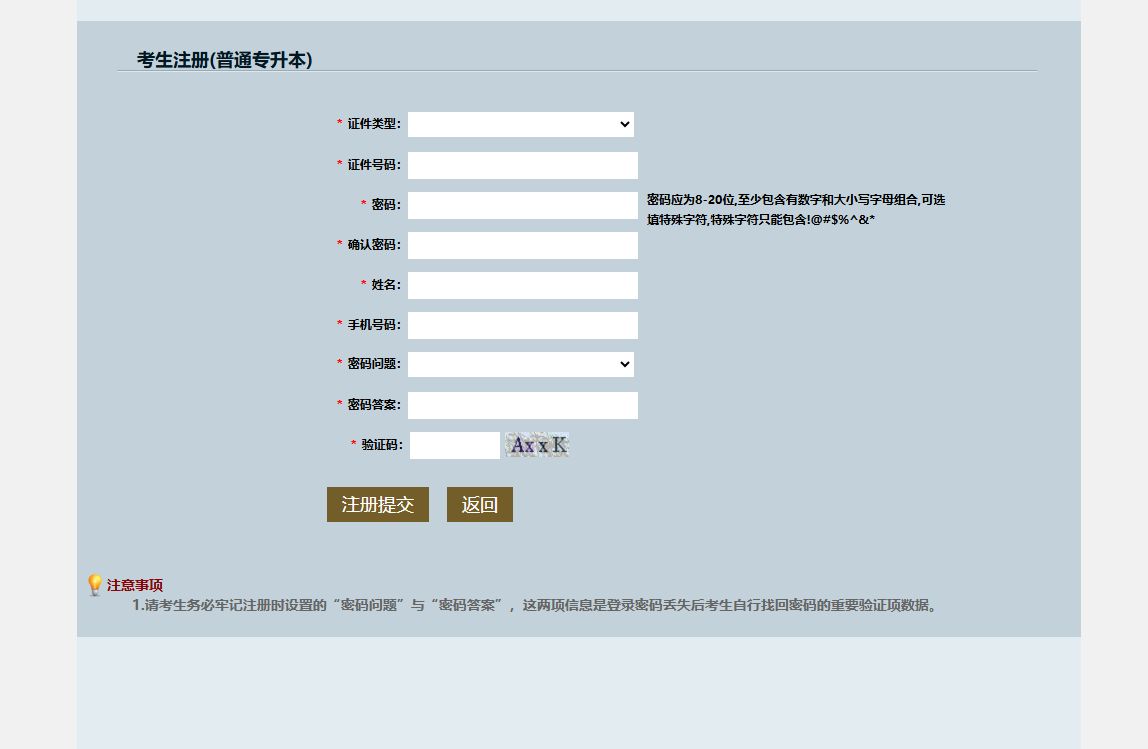This screenshot has width=1148, height=749.
Task: Click the 密码问题 field label
Action: coord(373,364)
